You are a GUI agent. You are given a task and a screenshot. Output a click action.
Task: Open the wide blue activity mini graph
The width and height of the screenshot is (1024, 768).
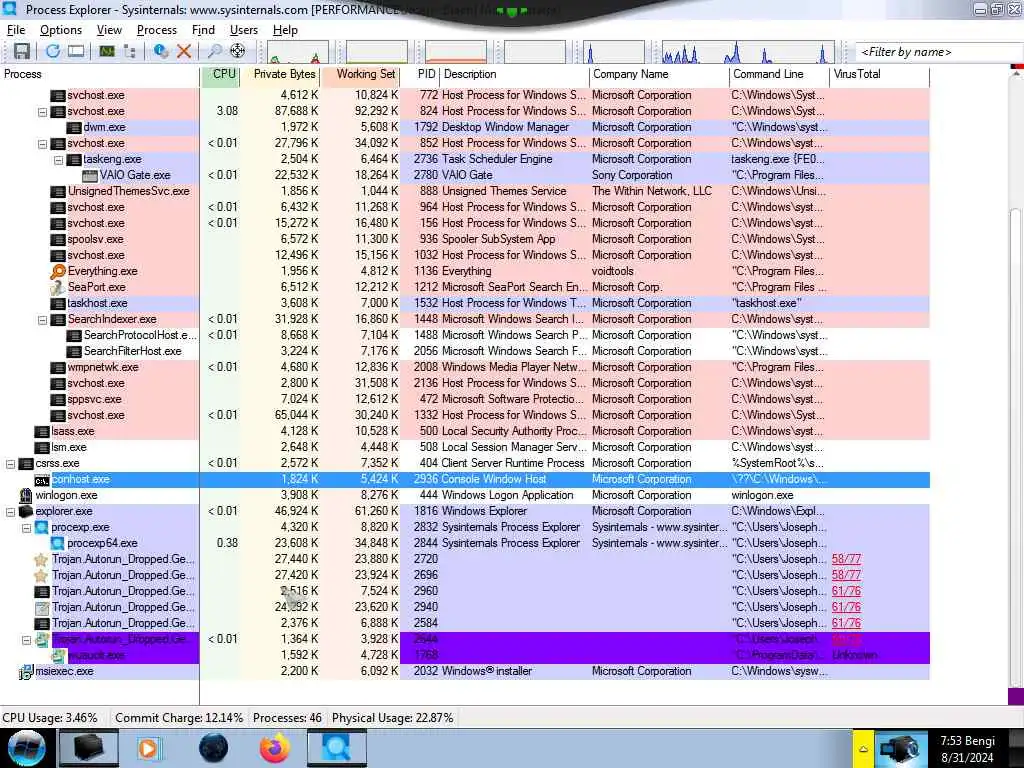pos(748,52)
